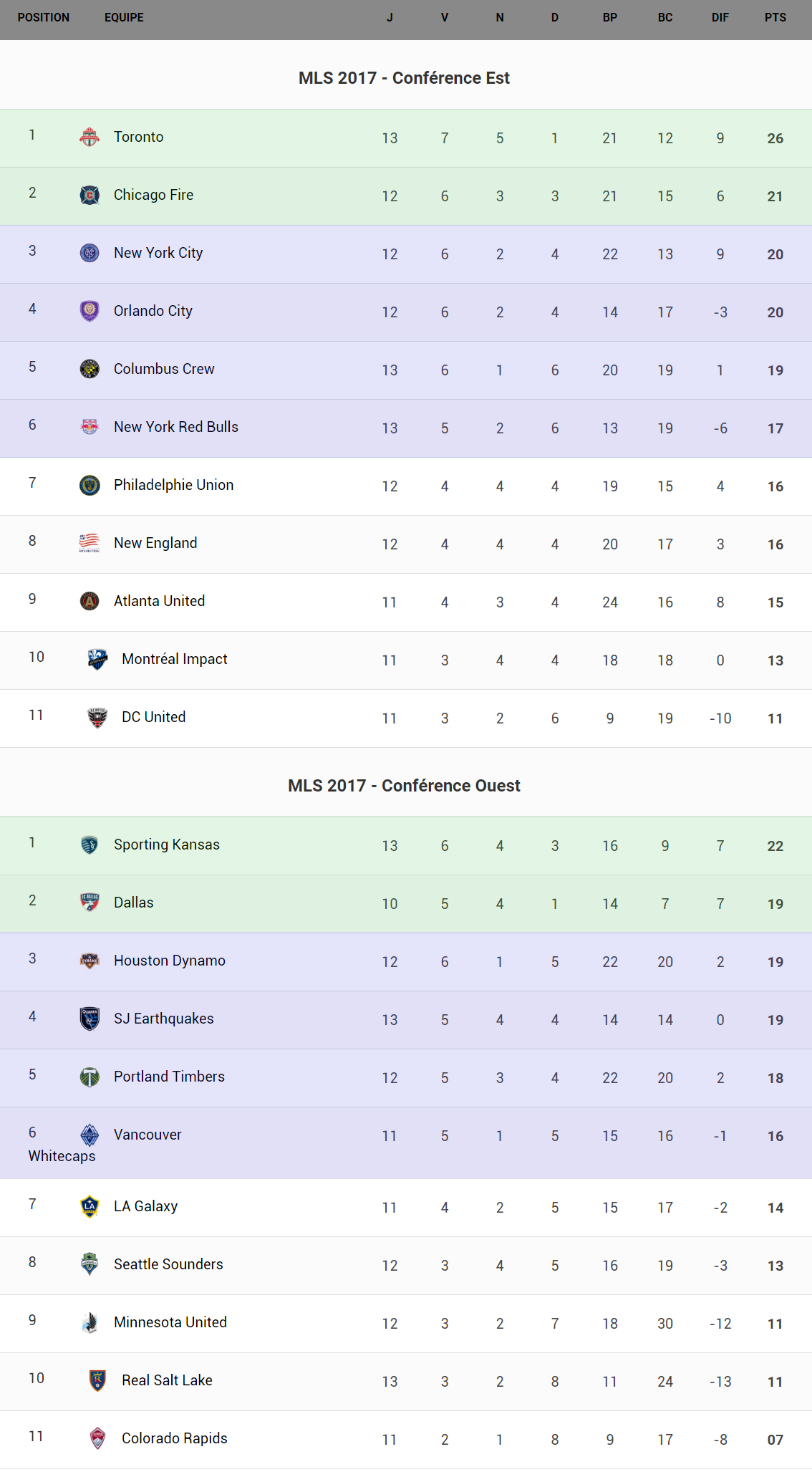The image size is (812, 1477).
Task: Click the LA Galaxy shield icon
Action: coord(90,1206)
